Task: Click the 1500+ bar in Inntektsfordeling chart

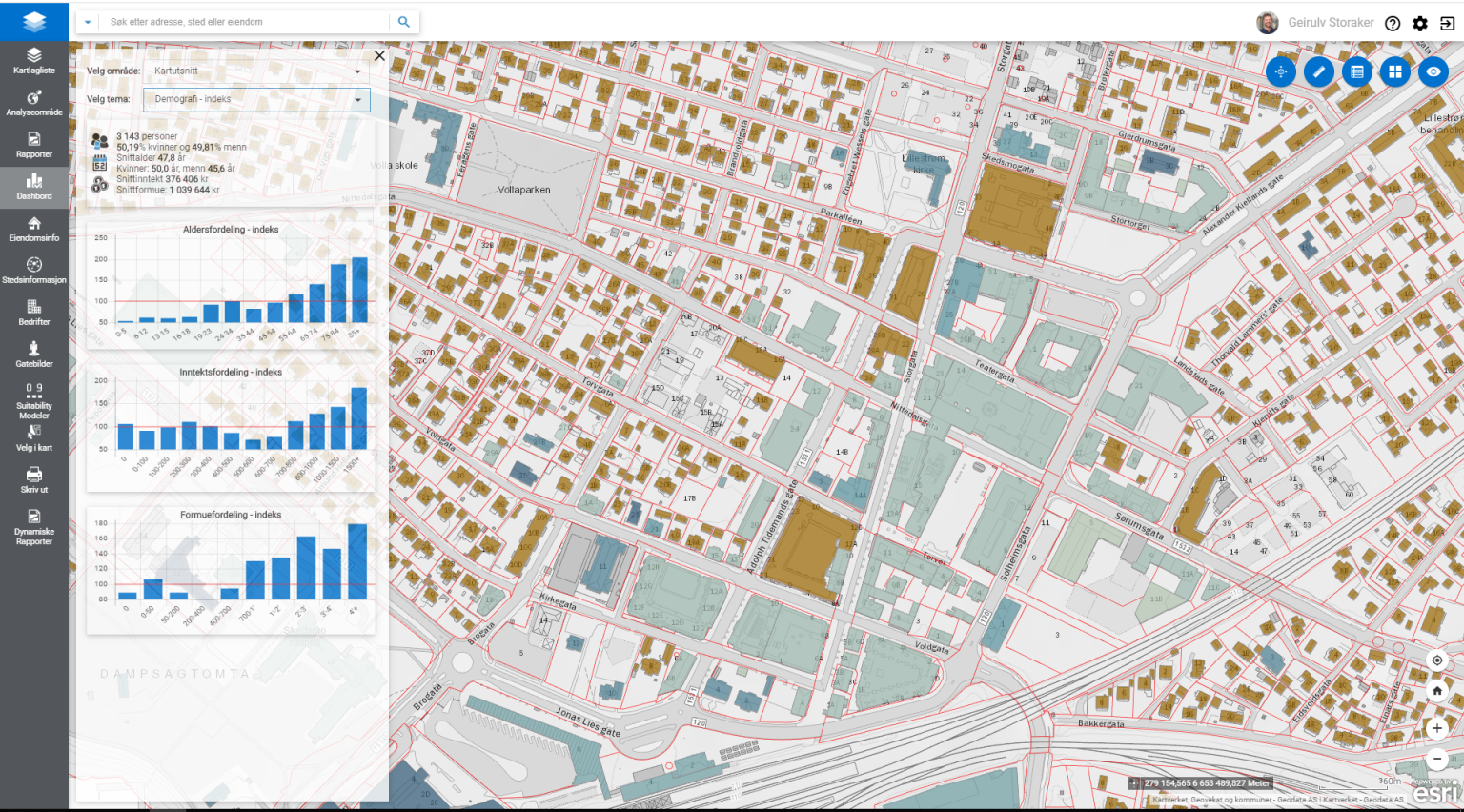Action: click(x=358, y=418)
